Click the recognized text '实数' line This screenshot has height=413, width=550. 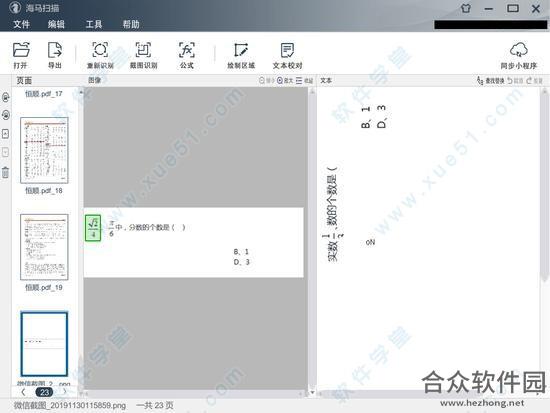333,214
